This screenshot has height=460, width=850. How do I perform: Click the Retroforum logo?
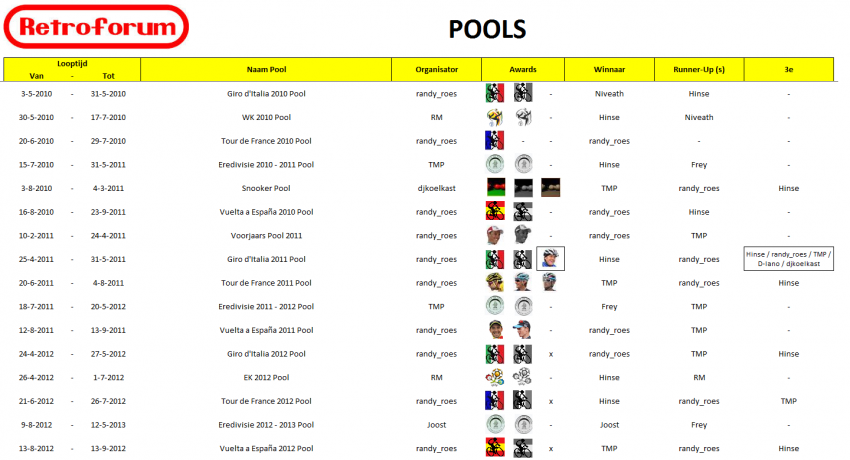click(96, 27)
